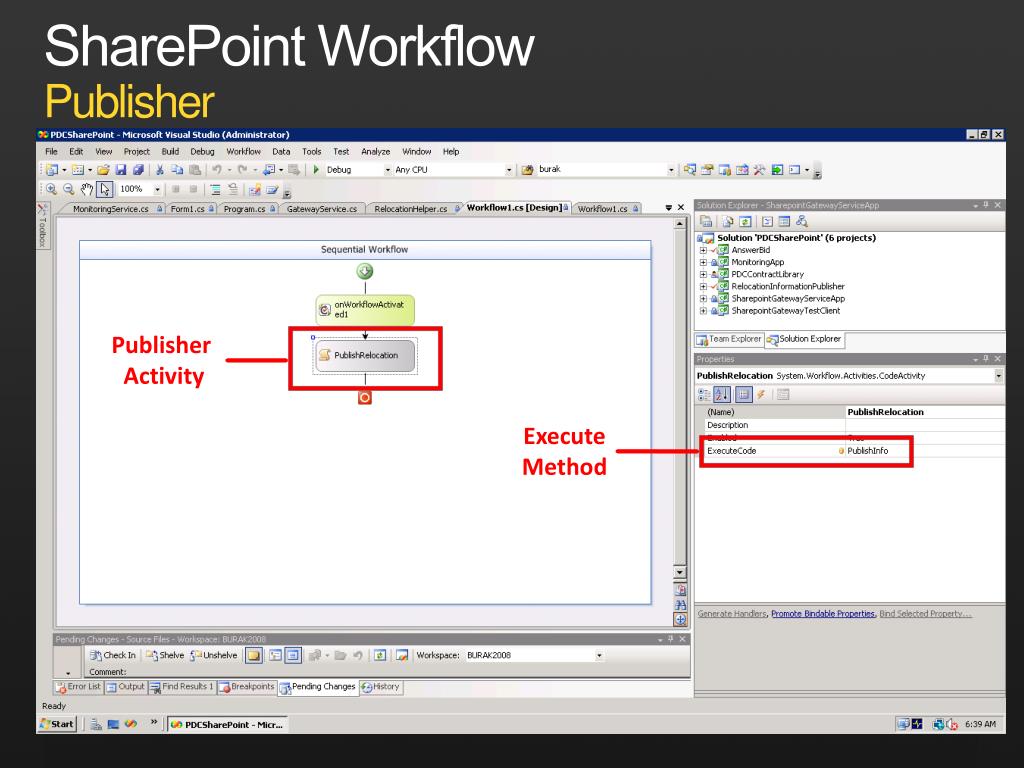Viewport: 1024px width, 768px height.
Task: Click Show All Files in Solution Explorer
Action: click(x=728, y=221)
